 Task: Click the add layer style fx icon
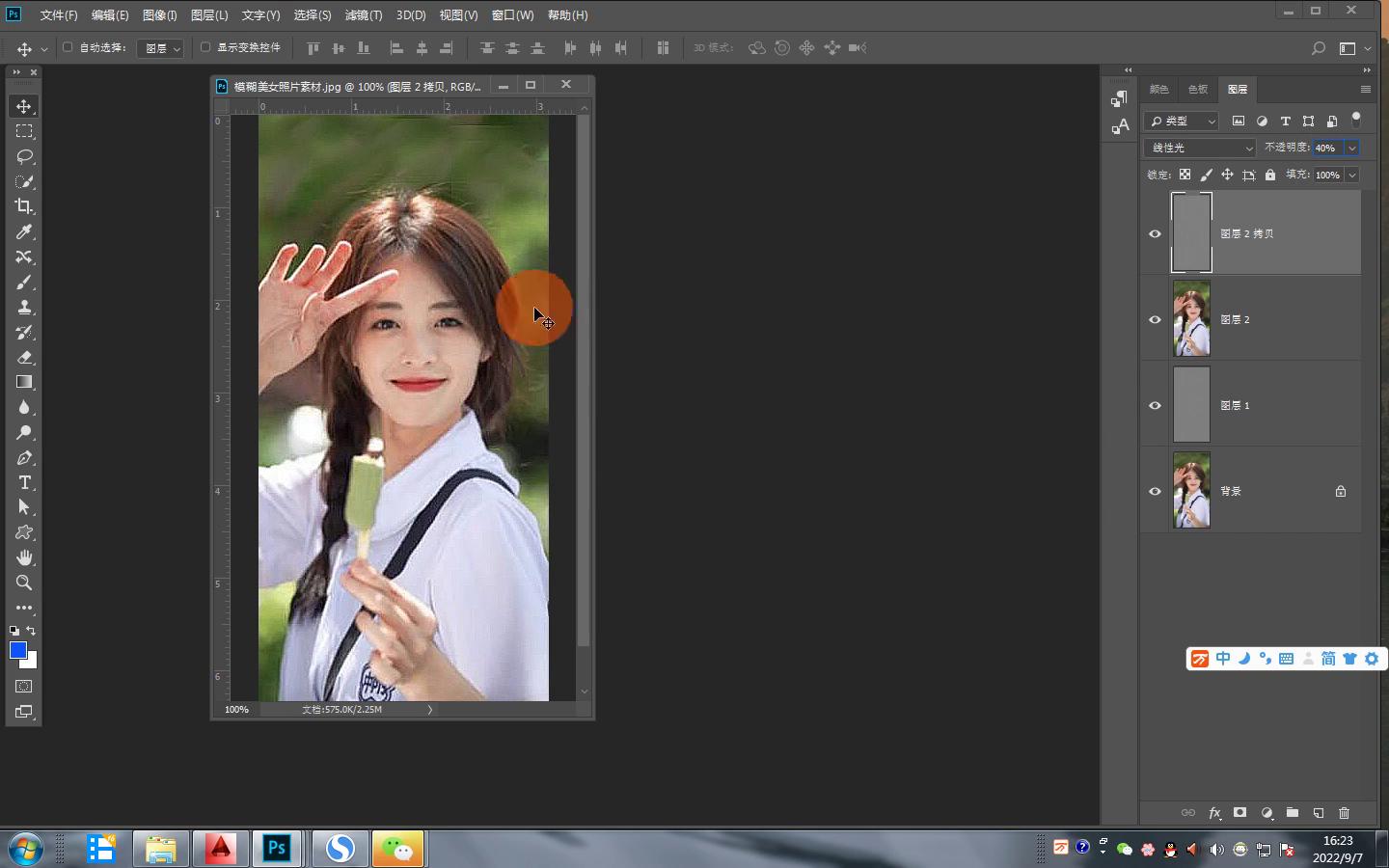point(1214,813)
